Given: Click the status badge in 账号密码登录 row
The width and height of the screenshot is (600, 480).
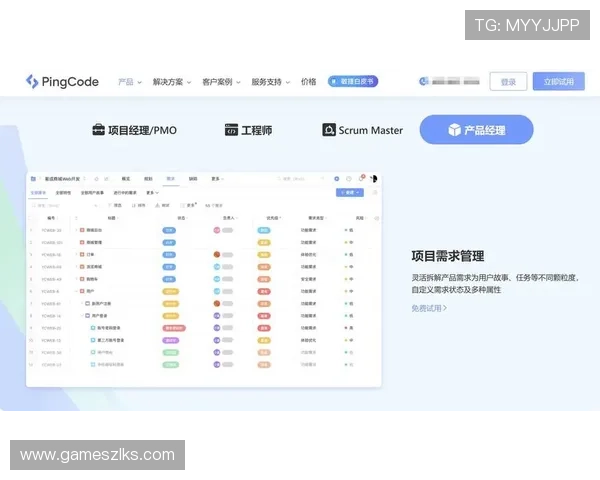Looking at the screenshot, I should point(174,328).
